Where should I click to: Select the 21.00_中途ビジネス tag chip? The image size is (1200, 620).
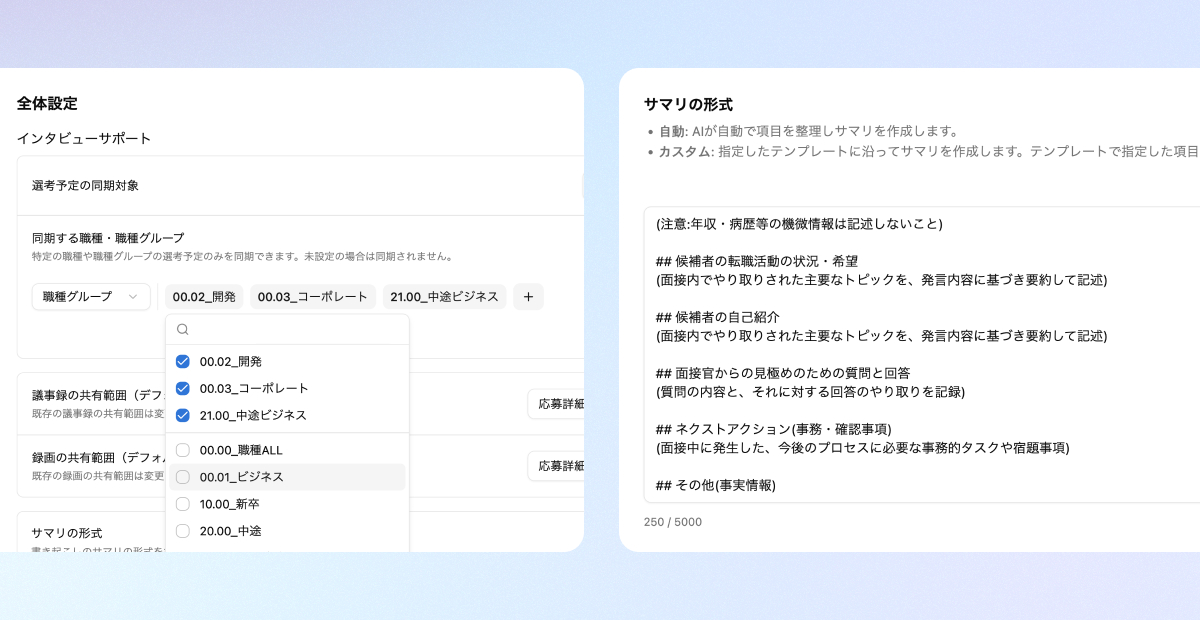[x=444, y=297]
